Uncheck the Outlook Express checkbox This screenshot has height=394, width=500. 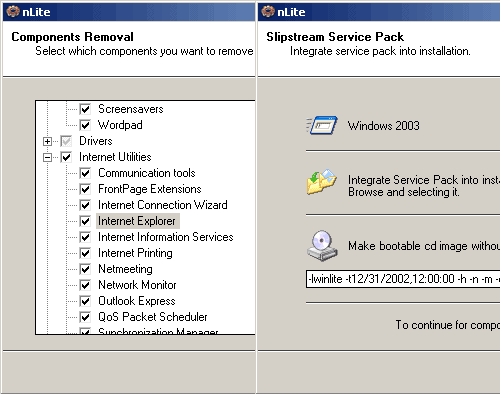(85, 301)
